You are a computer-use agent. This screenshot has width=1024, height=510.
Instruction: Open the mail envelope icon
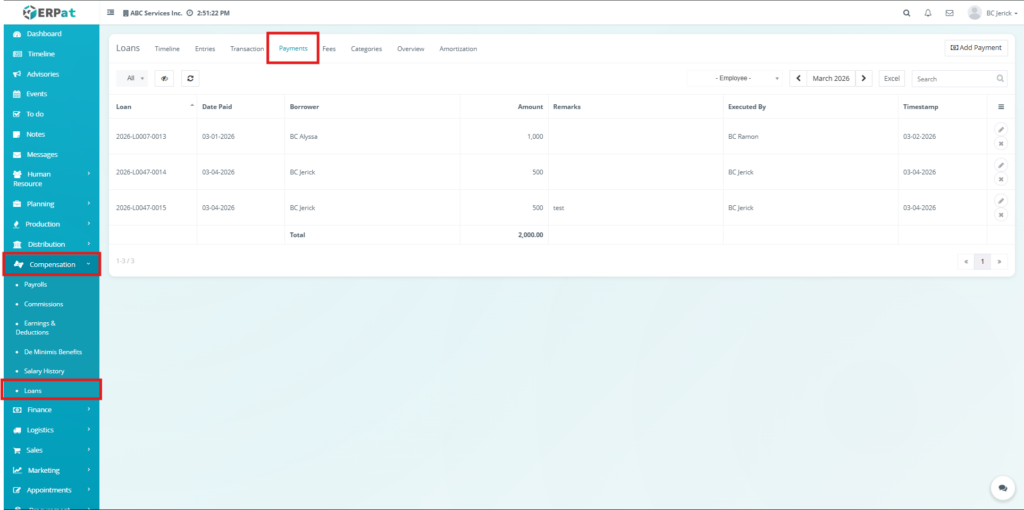point(949,13)
